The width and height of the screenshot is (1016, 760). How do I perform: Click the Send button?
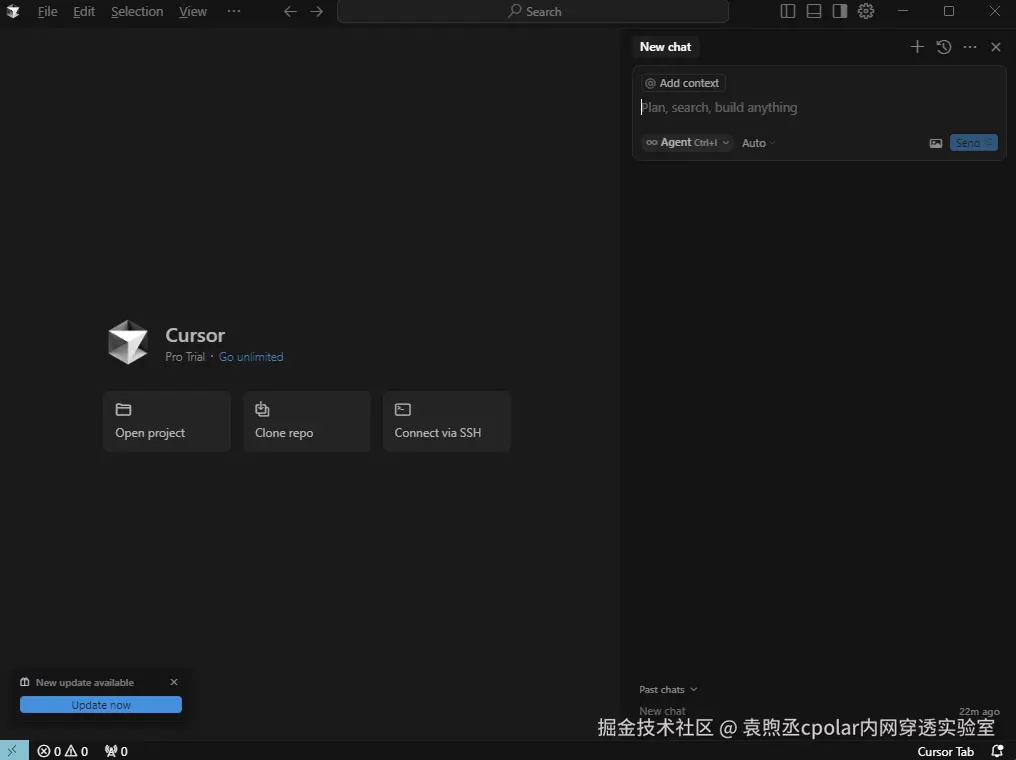973,143
